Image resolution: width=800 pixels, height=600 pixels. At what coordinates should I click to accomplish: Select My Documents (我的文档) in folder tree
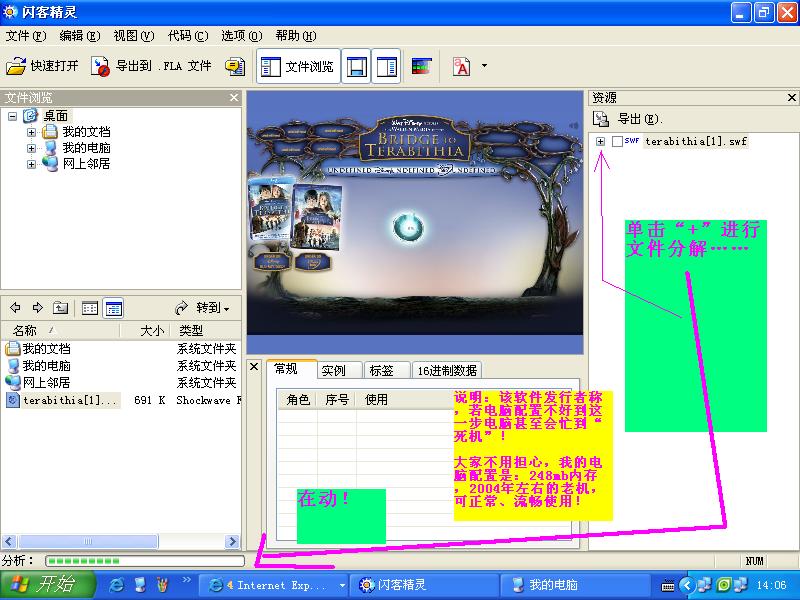[x=86, y=132]
